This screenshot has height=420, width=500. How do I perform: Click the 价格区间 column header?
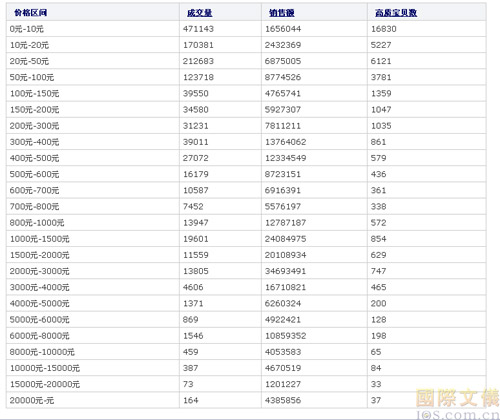[31, 13]
